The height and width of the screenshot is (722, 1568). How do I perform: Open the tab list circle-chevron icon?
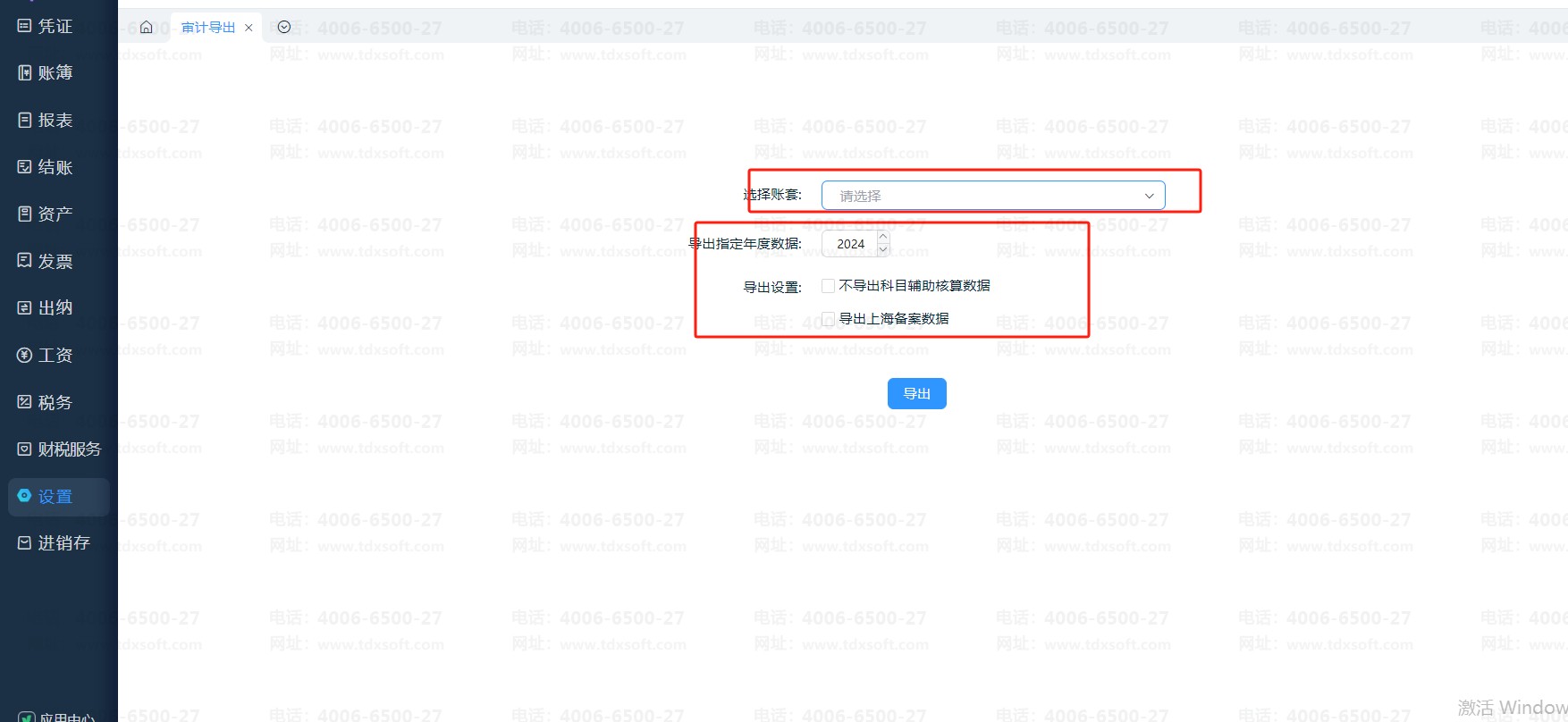click(284, 28)
